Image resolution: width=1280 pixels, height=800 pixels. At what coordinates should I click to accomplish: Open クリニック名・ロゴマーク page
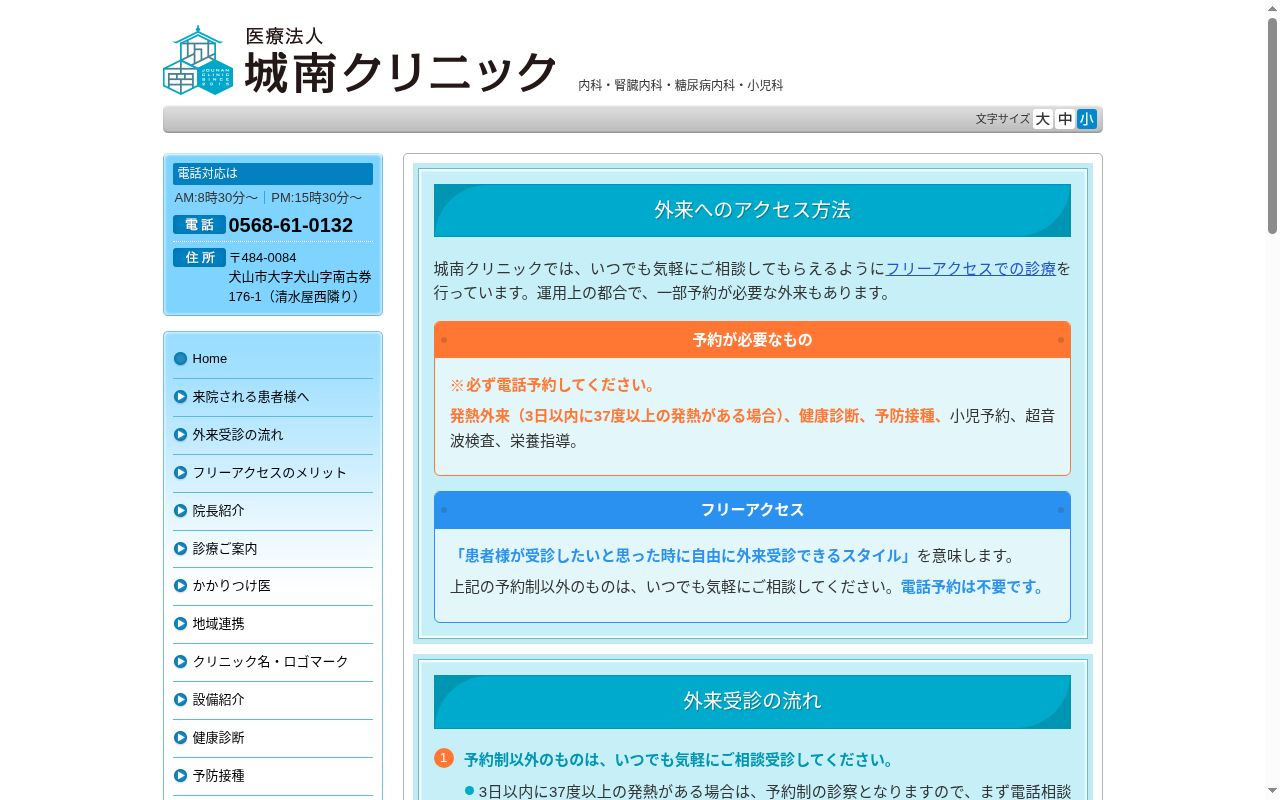click(x=273, y=662)
